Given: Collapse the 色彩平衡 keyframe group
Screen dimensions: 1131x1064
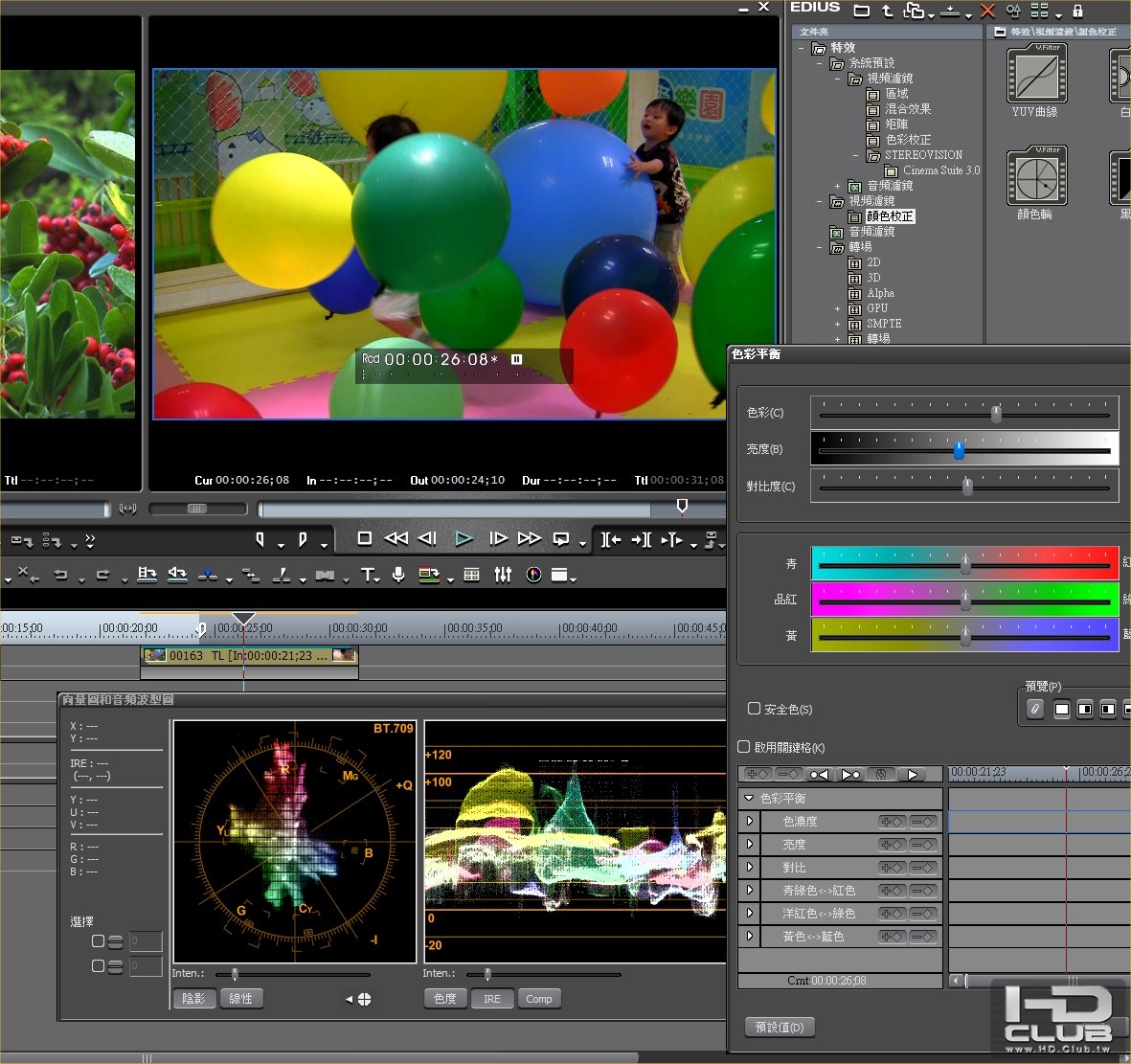Looking at the screenshot, I should [x=748, y=798].
